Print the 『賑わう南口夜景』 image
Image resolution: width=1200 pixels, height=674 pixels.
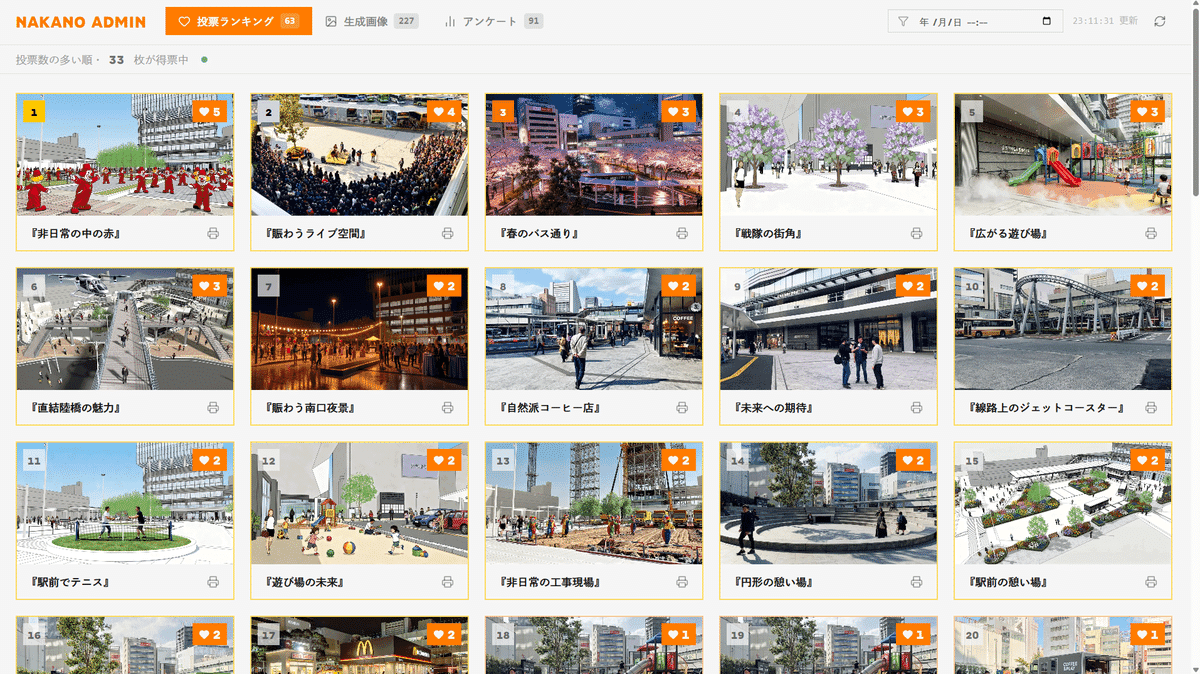[447, 408]
